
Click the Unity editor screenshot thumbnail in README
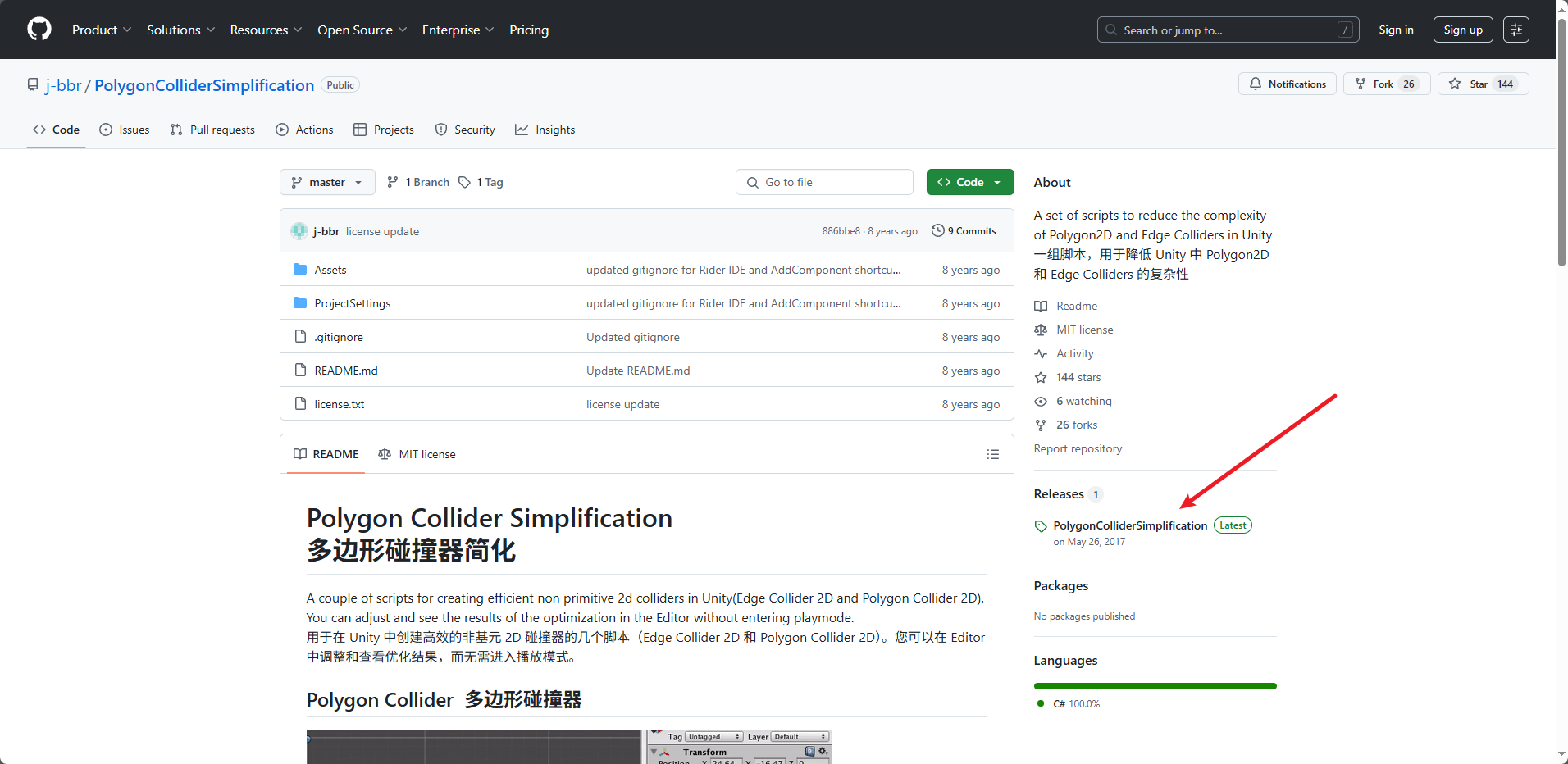569,747
